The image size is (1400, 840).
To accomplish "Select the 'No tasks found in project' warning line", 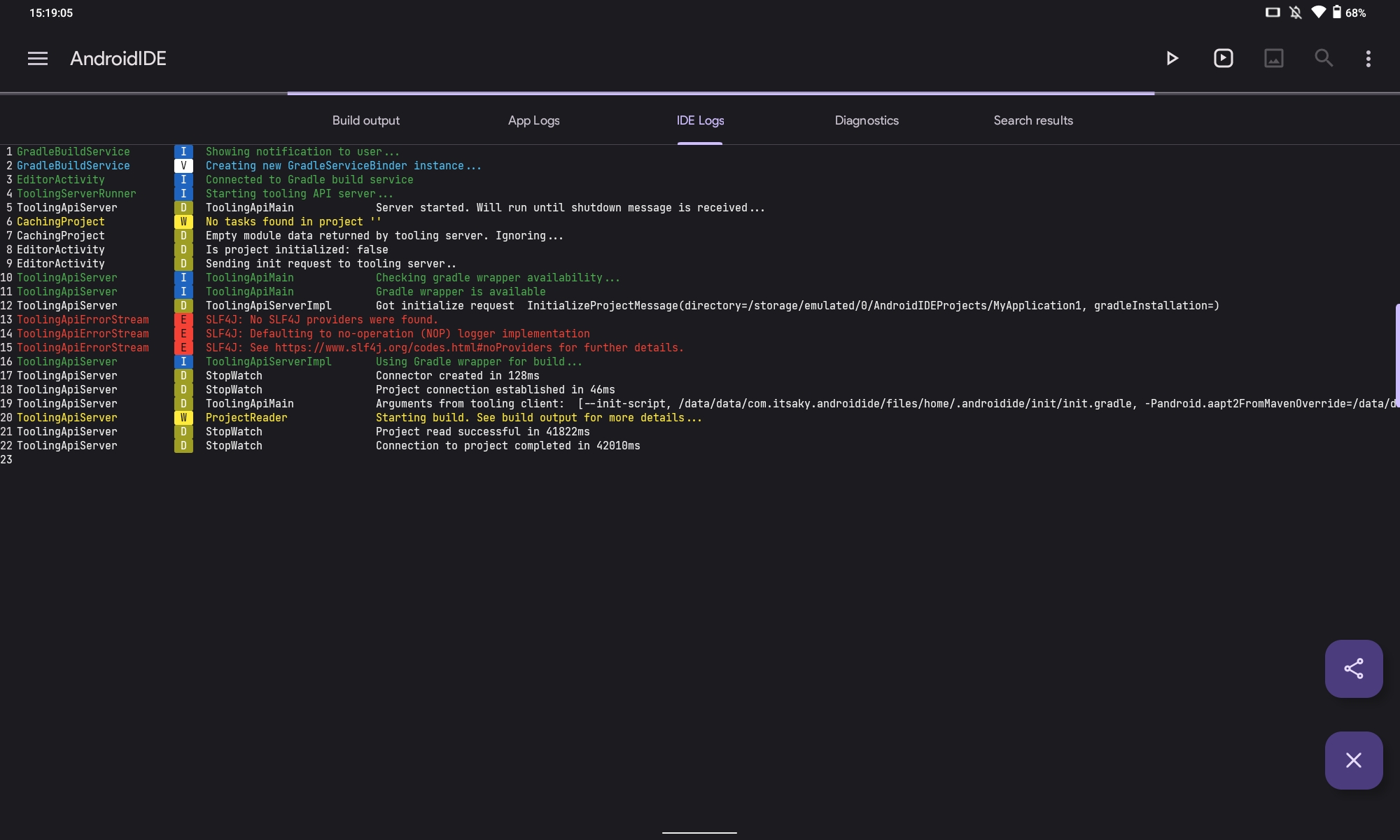I will (292, 221).
